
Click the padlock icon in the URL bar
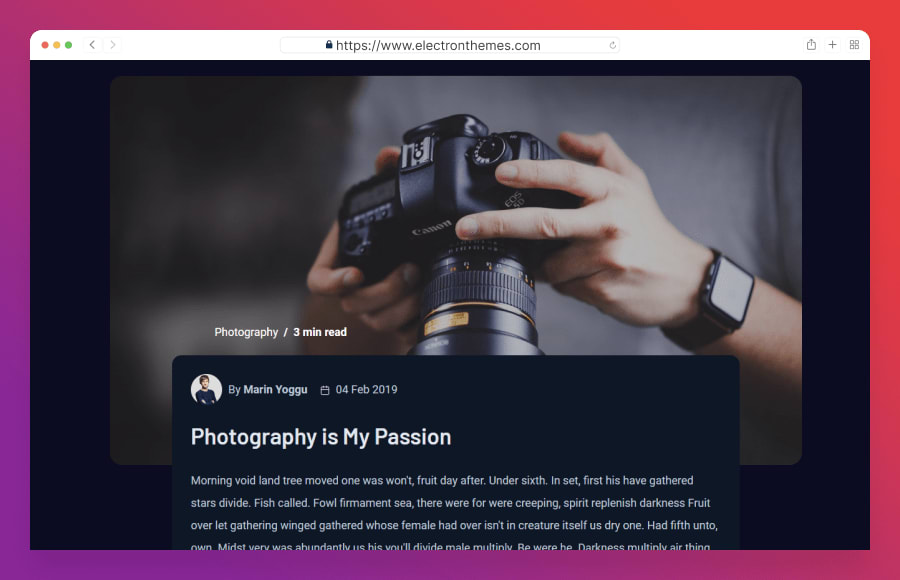pos(329,45)
